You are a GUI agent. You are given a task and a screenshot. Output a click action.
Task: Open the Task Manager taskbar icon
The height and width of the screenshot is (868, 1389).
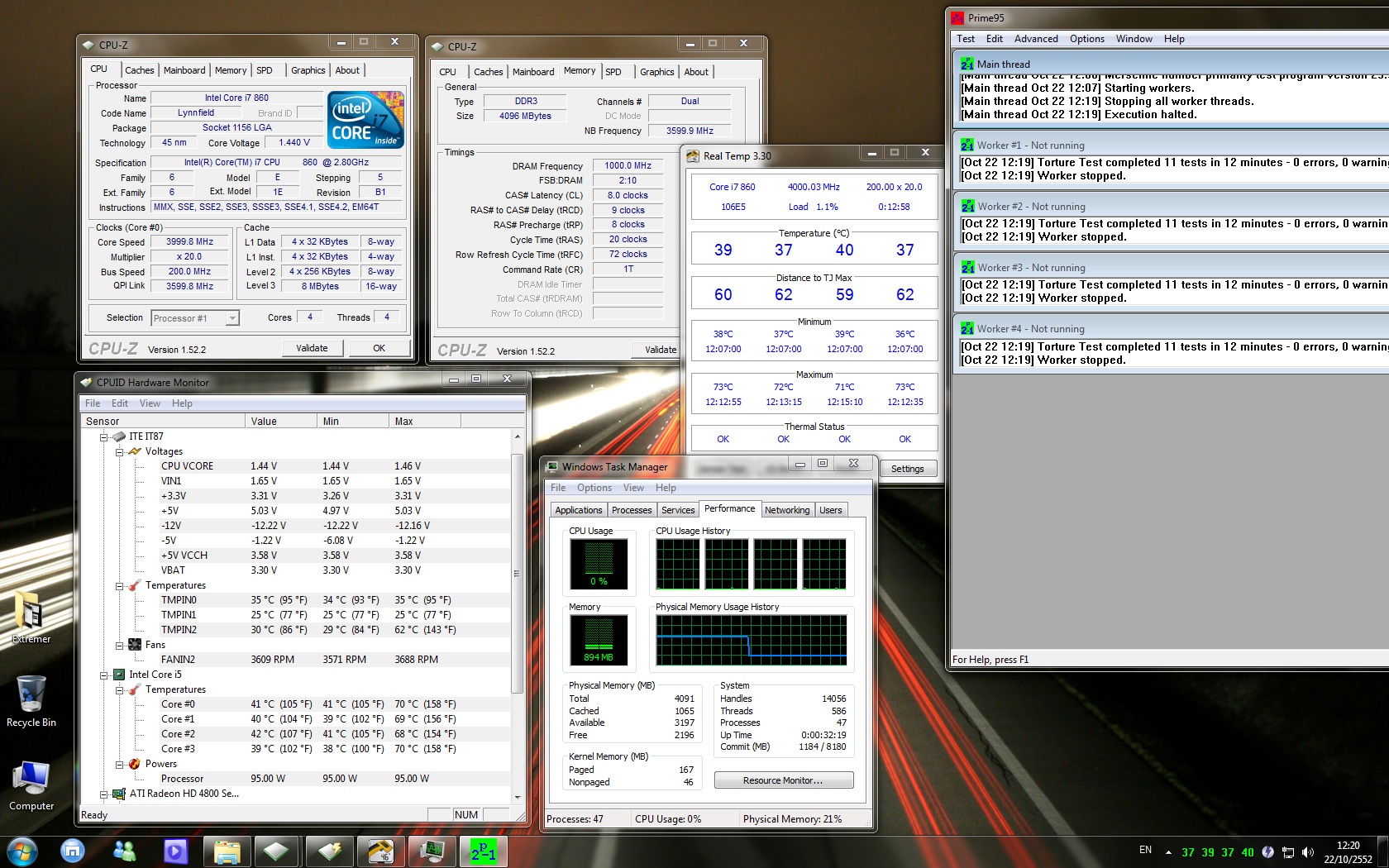click(x=432, y=851)
